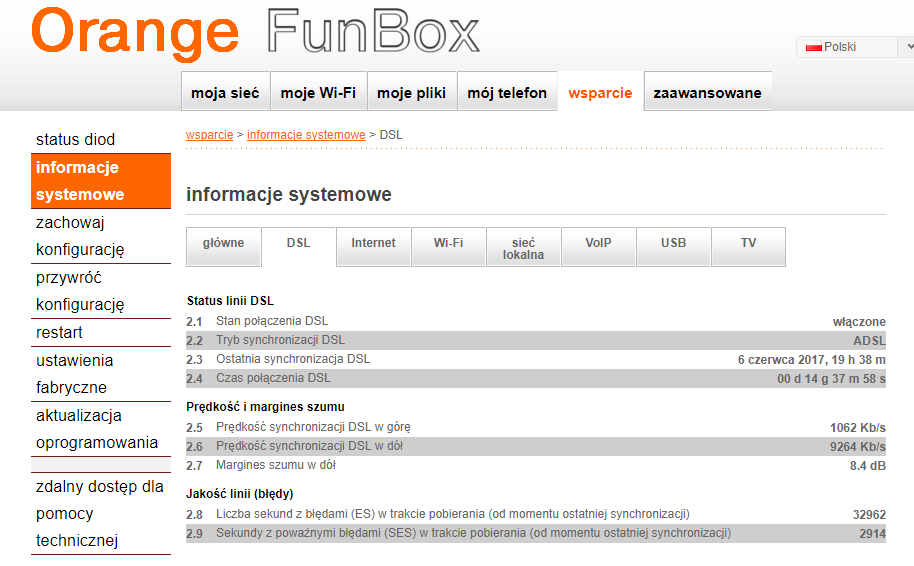The image size is (914, 566).
Task: Switch to the główne sub-tab
Action: pos(223,247)
